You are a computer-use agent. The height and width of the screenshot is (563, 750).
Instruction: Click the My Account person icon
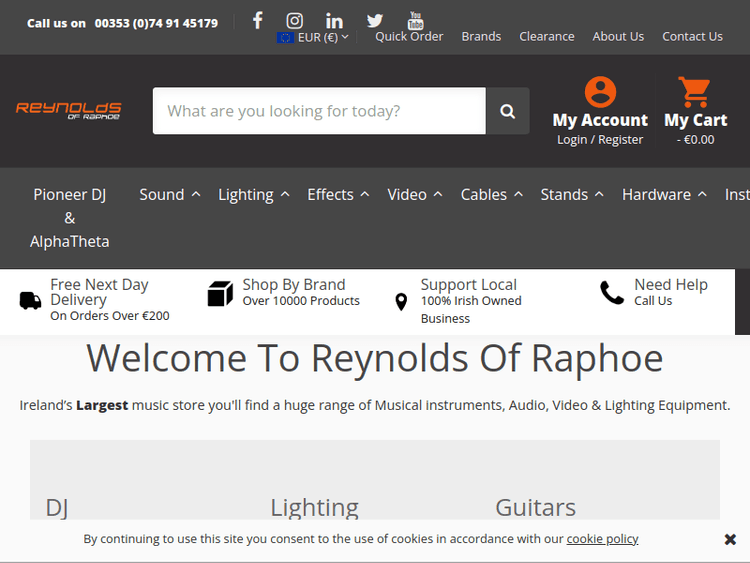pos(600,92)
